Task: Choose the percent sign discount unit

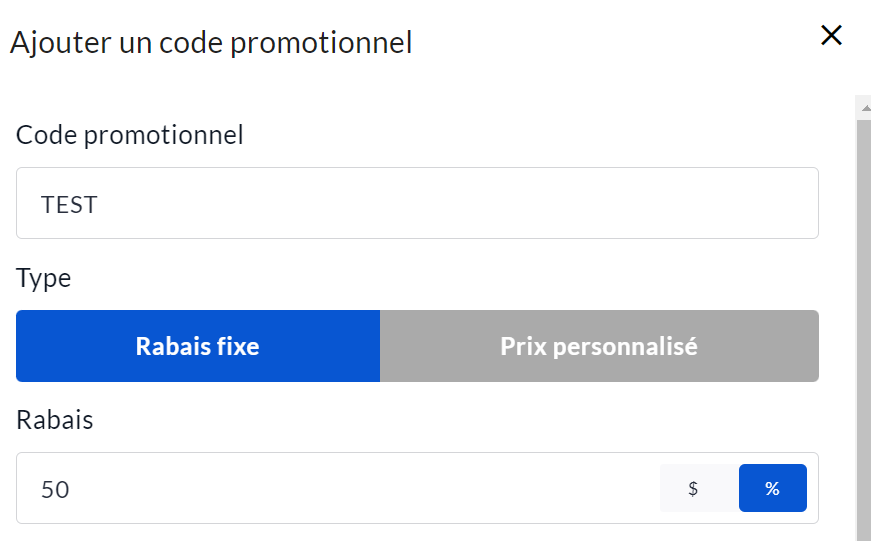Action: click(x=772, y=488)
